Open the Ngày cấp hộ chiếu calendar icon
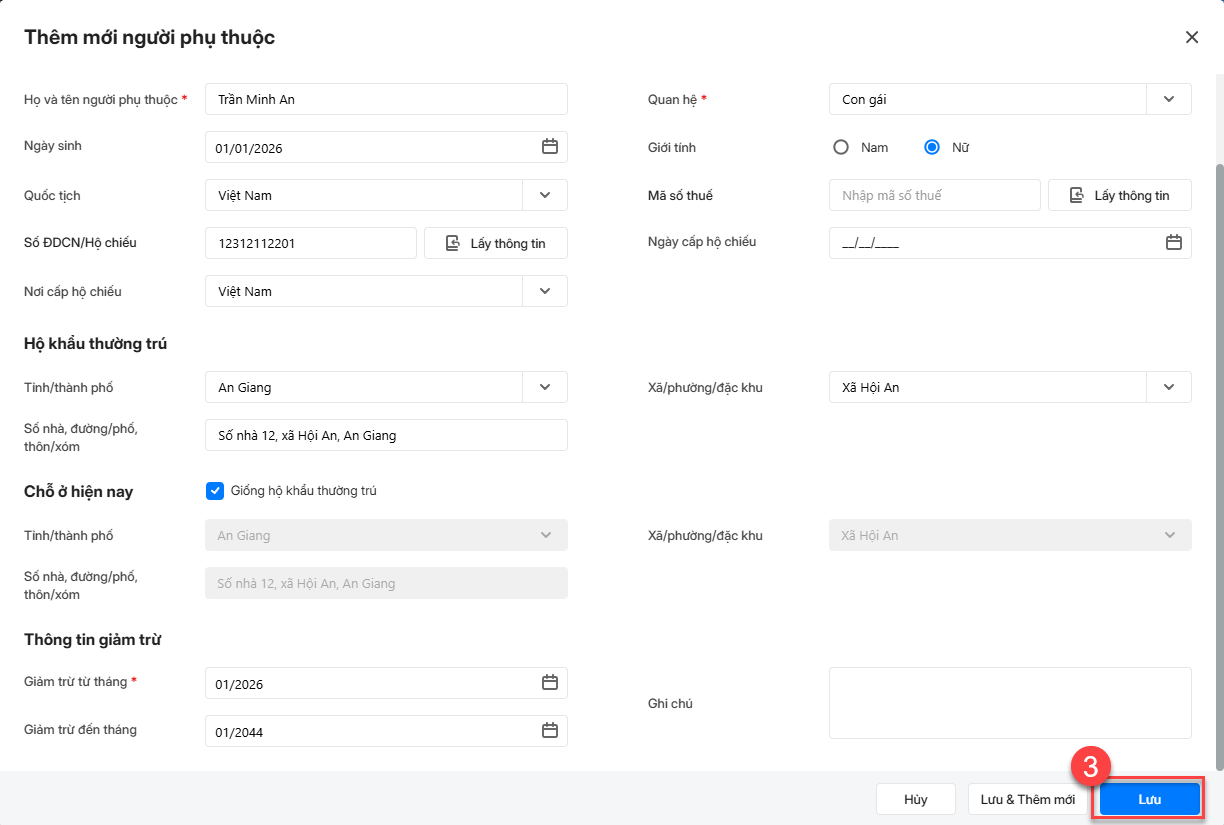1224x825 pixels. [x=1173, y=242]
